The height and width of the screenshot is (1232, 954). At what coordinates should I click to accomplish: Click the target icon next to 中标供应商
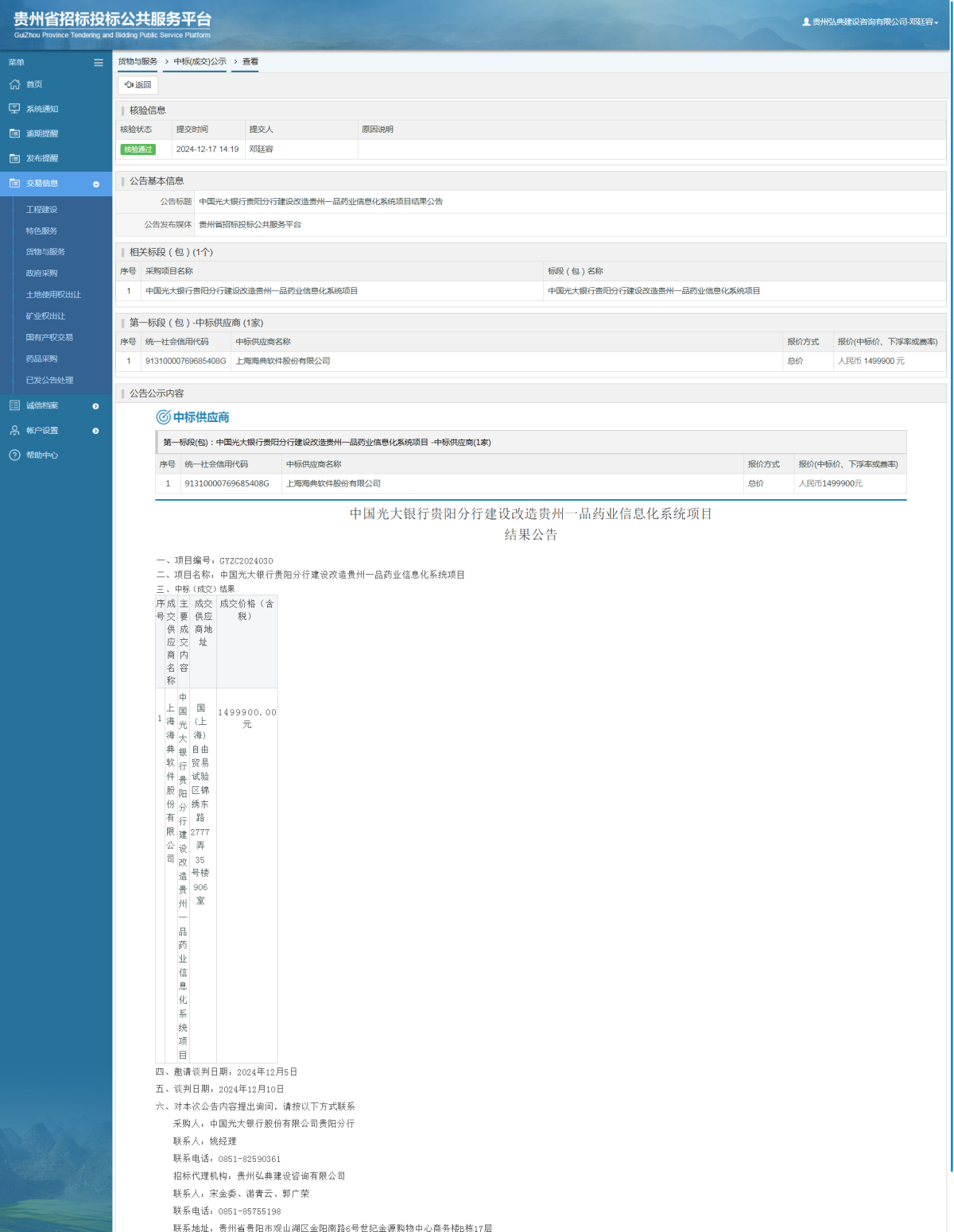click(163, 416)
